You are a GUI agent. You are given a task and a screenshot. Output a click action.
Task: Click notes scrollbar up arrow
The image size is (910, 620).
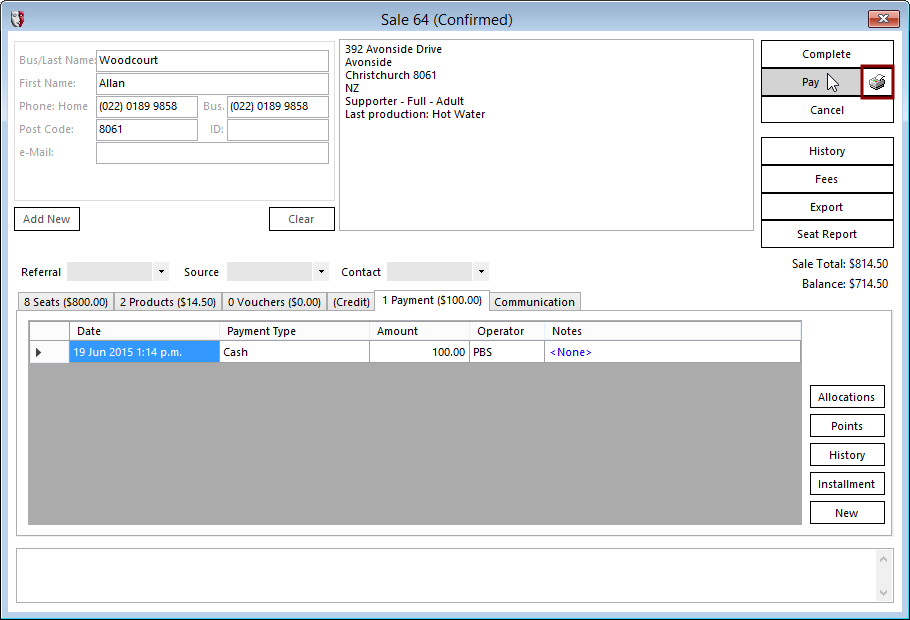pyautogui.click(x=883, y=559)
